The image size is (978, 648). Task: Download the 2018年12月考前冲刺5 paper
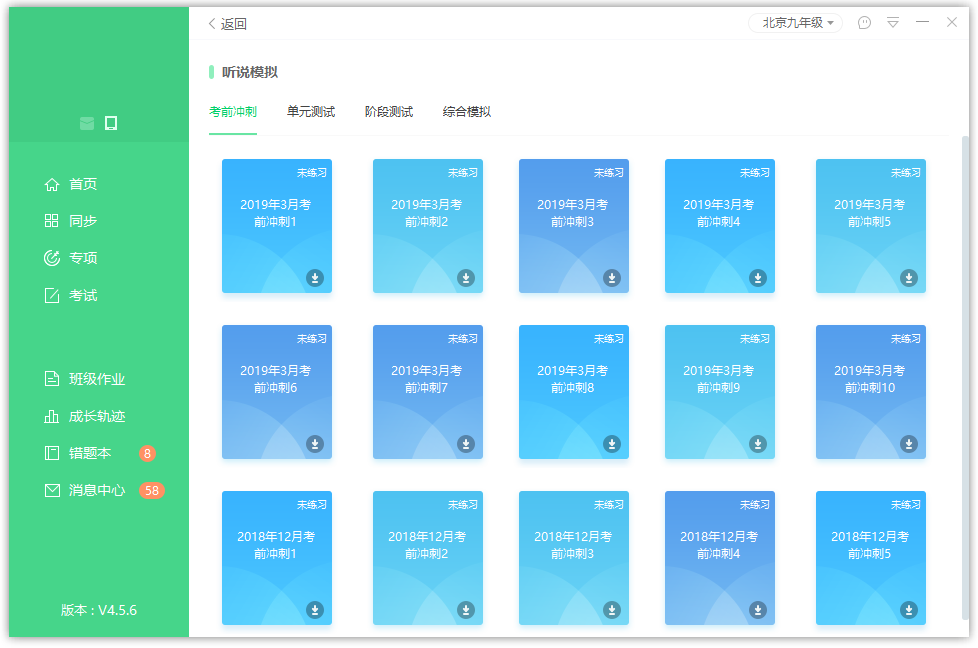(x=909, y=609)
